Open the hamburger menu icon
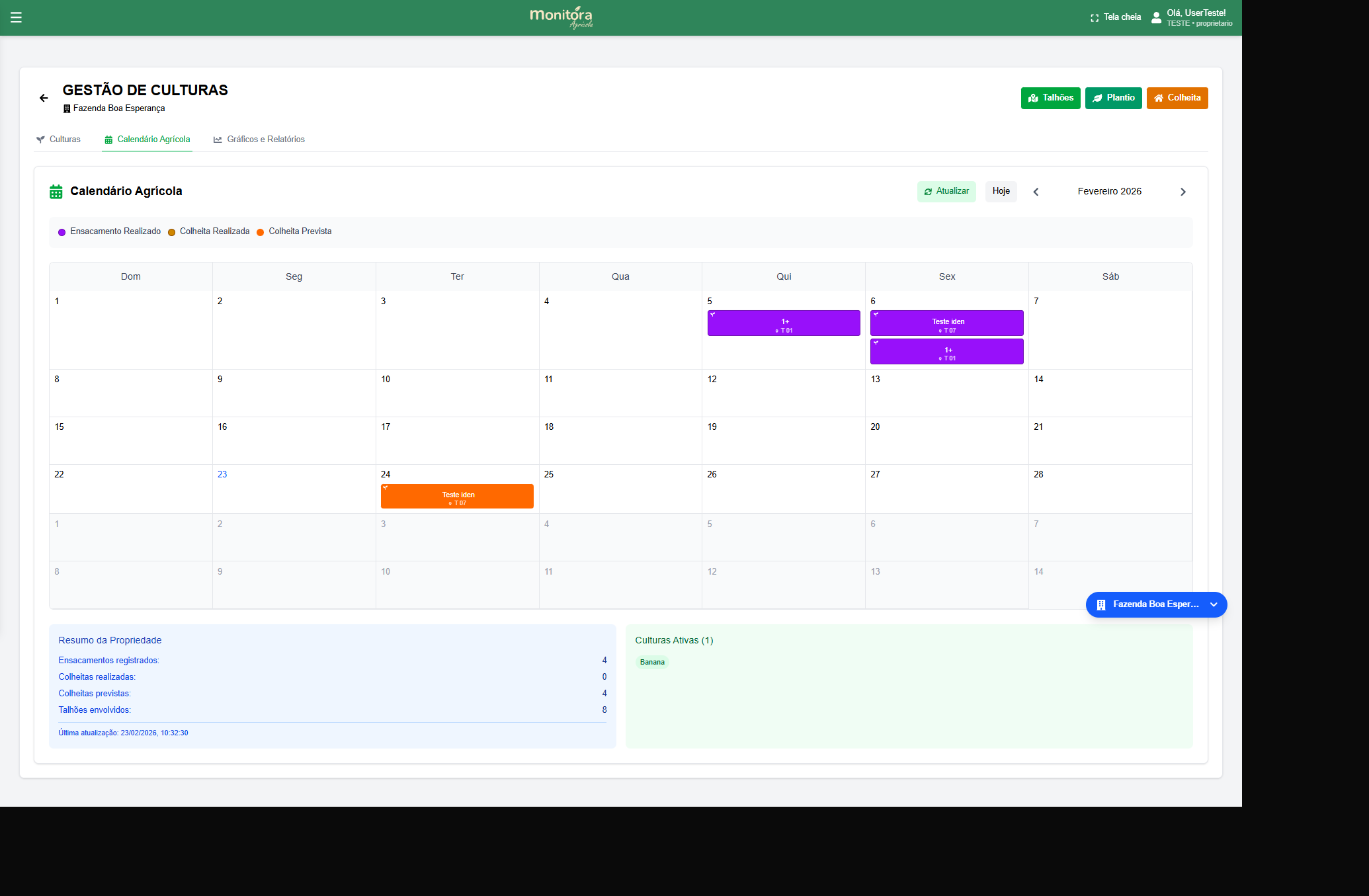 17,18
